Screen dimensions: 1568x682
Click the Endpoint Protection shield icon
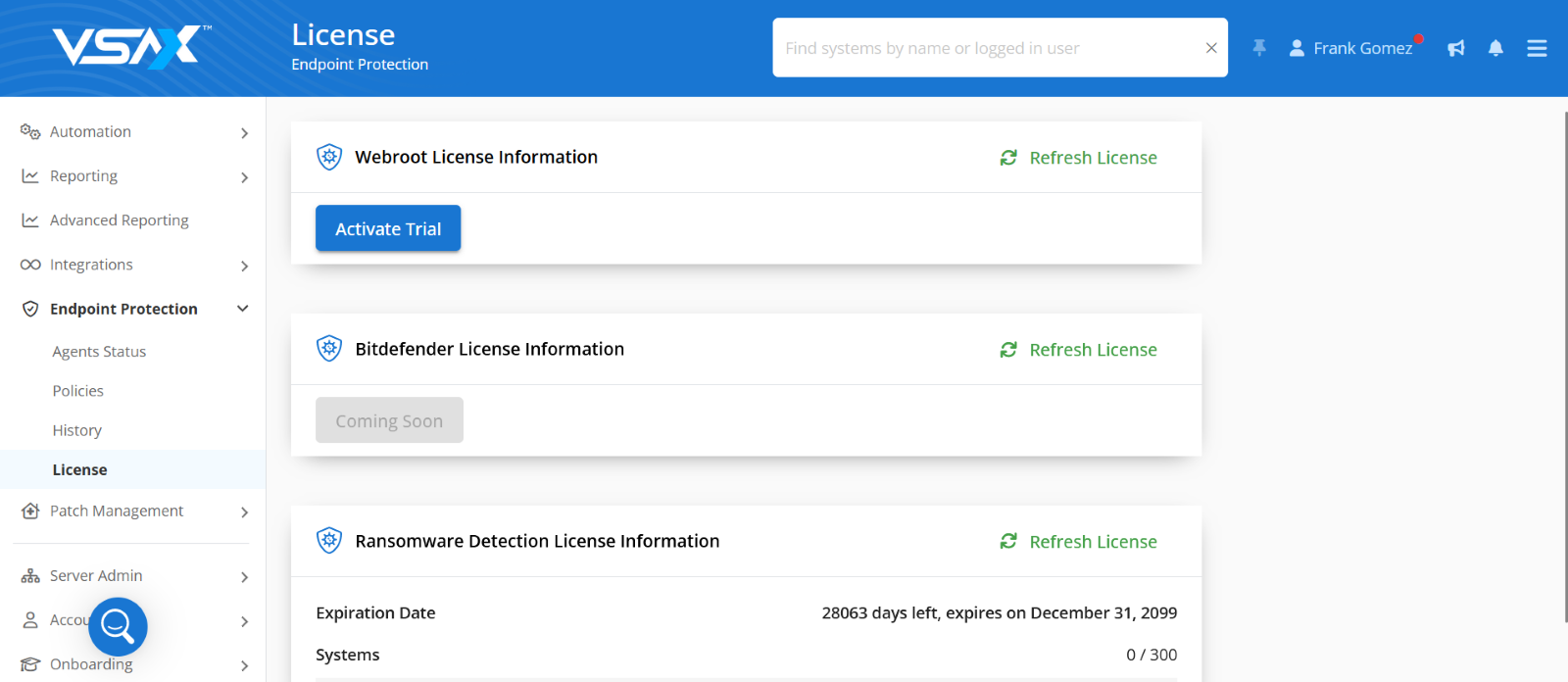30,309
